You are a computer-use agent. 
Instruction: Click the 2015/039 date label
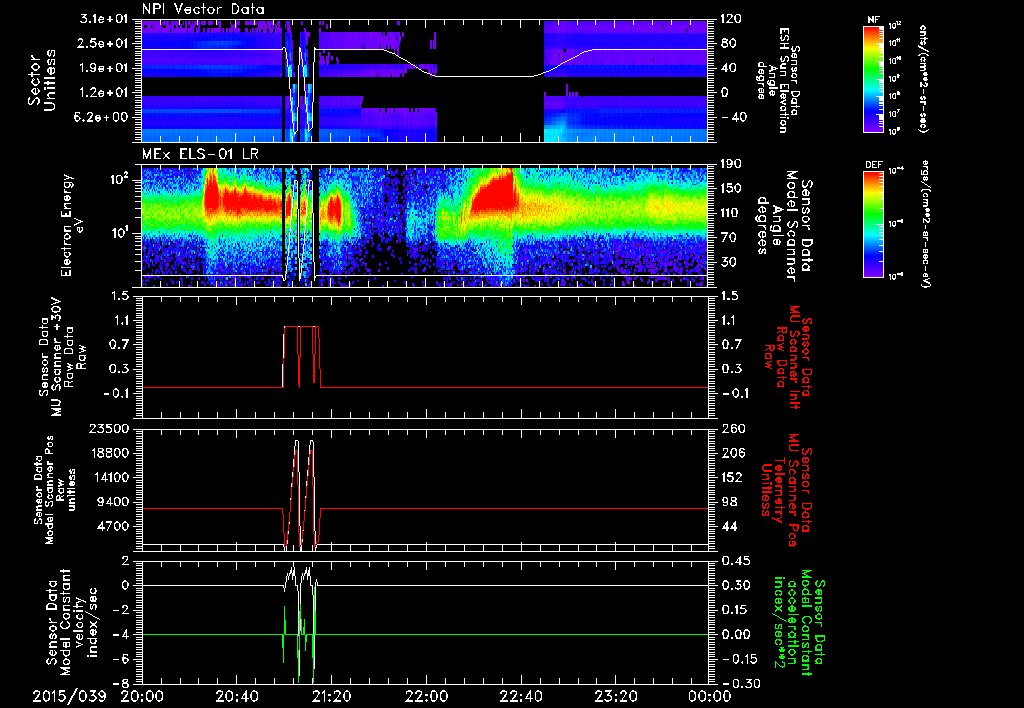click(x=69, y=696)
